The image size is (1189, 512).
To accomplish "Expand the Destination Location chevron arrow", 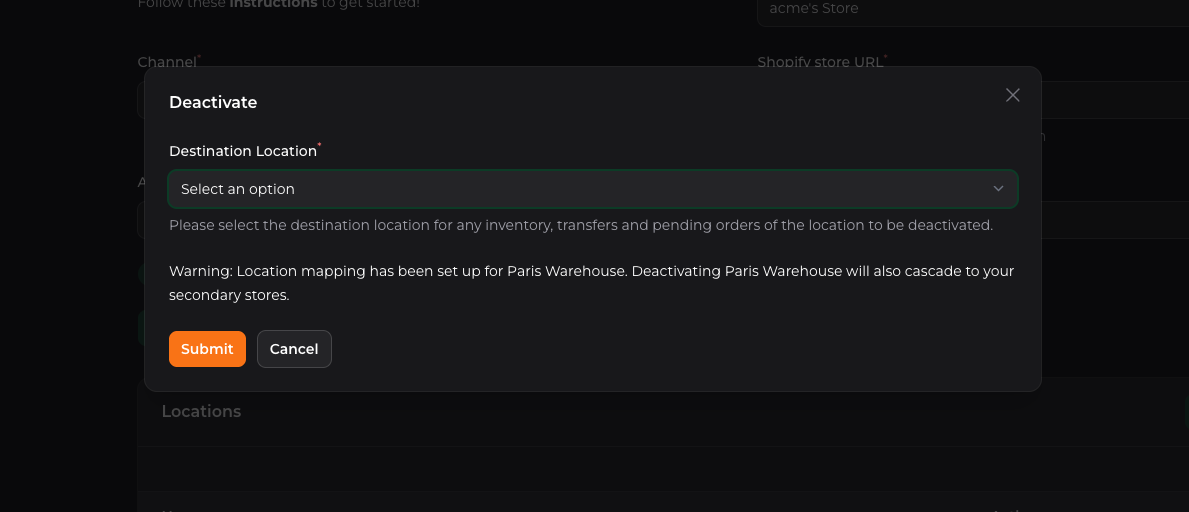I will pos(998,189).
